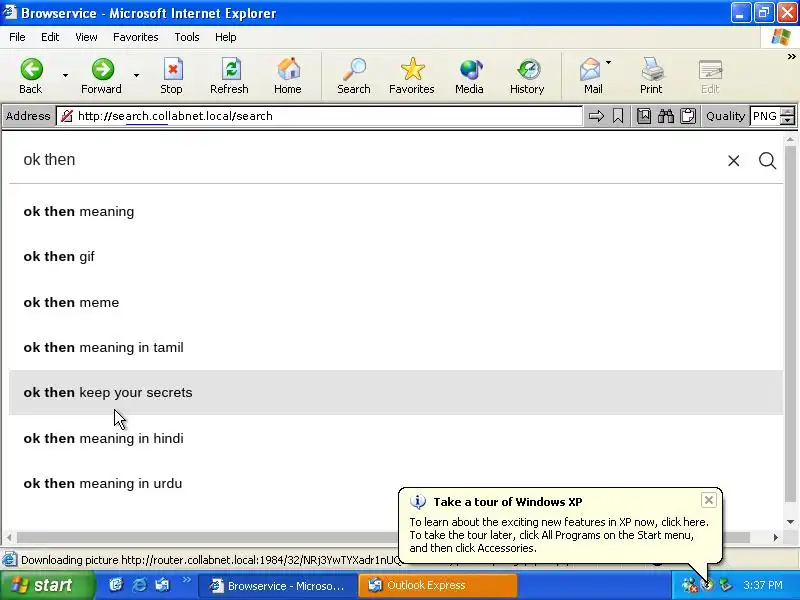Click the Quality PNG field
Image resolution: width=800 pixels, height=600 pixels.
pos(766,116)
